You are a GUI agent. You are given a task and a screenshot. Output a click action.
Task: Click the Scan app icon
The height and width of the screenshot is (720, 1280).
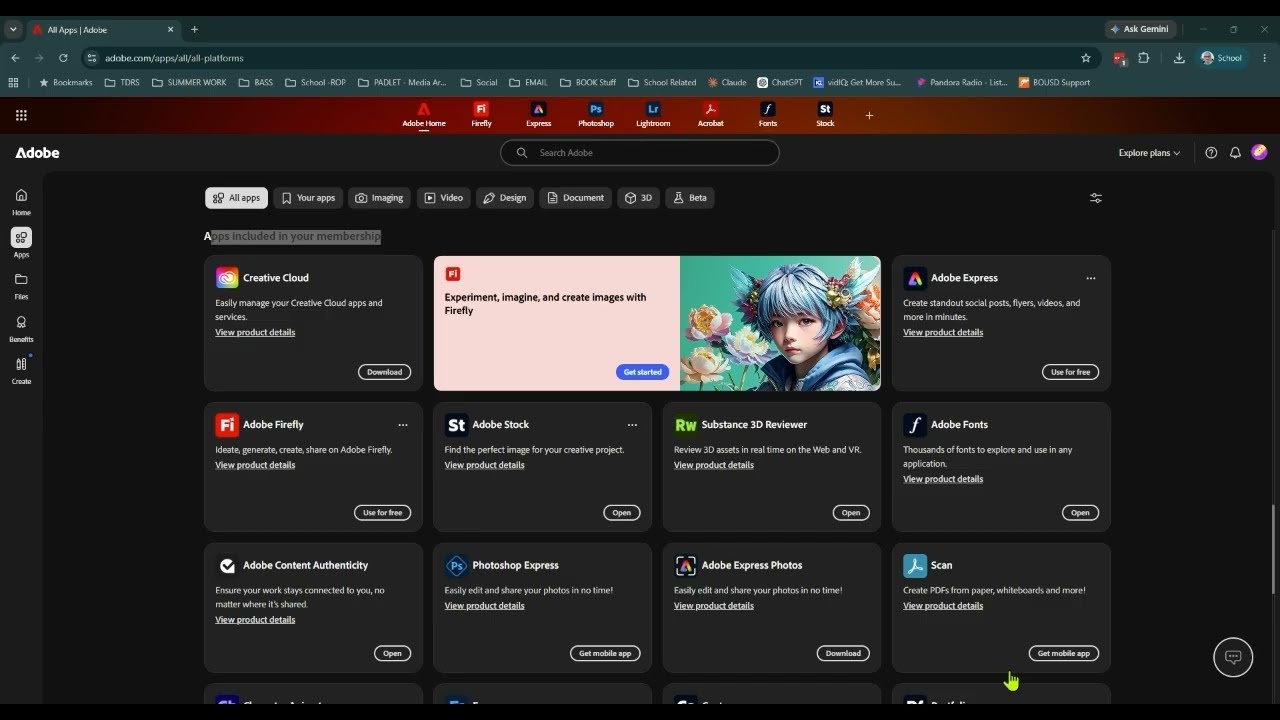(915, 566)
